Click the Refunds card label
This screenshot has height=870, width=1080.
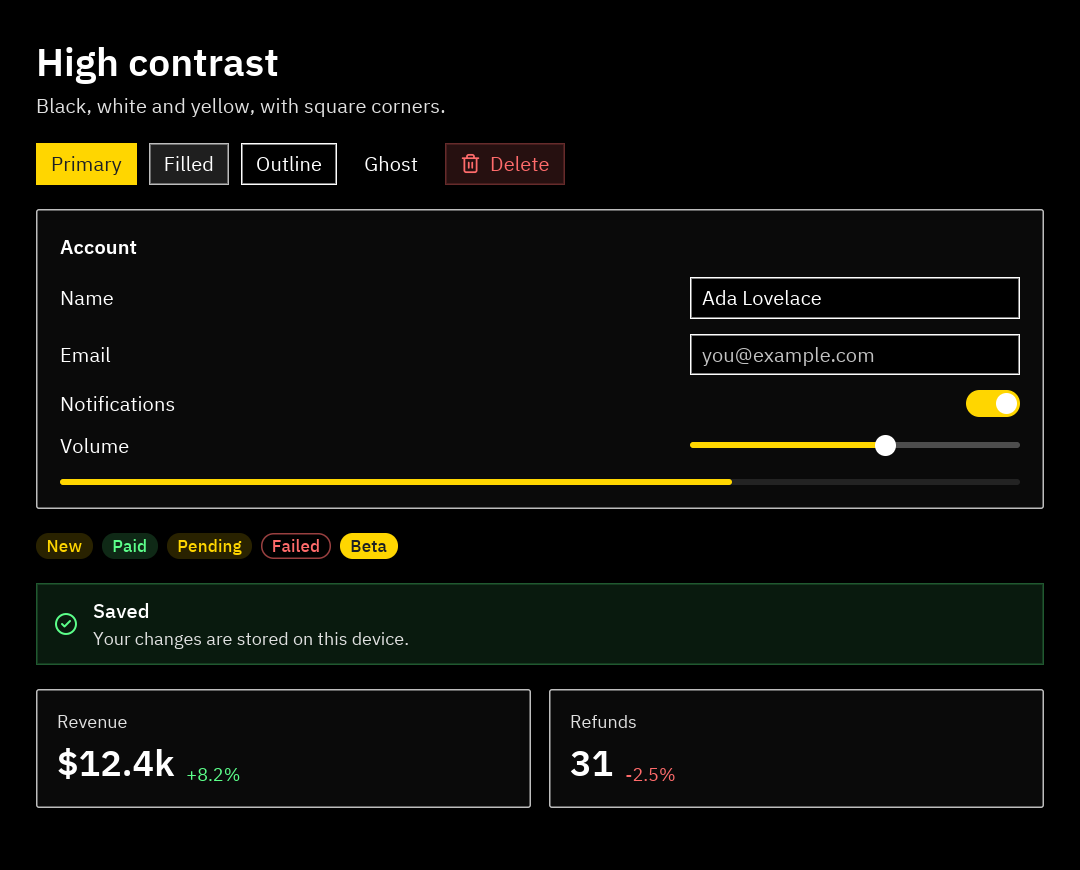[603, 722]
